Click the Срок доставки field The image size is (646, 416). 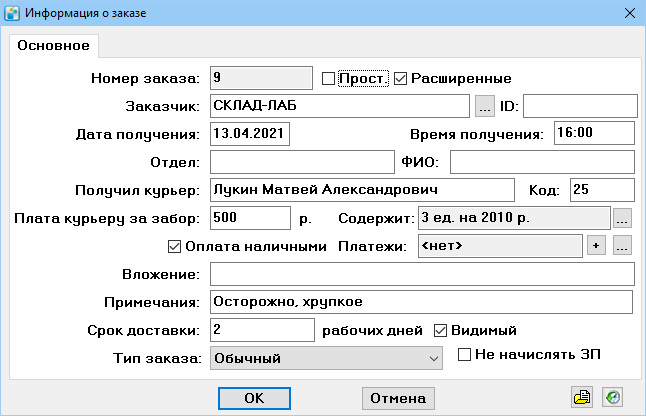(262, 330)
